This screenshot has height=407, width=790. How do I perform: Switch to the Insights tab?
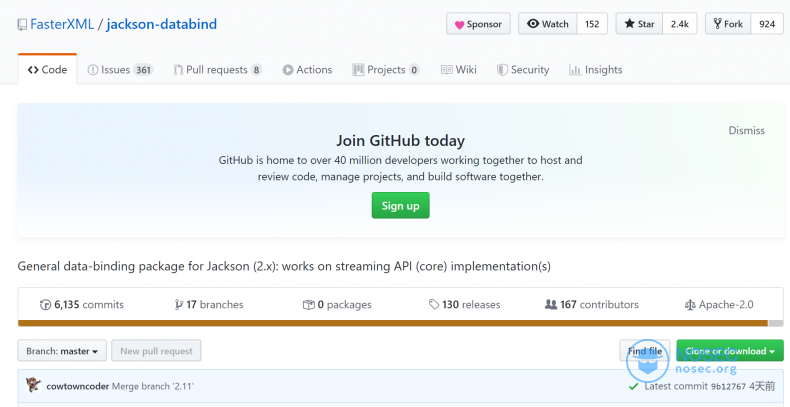[x=596, y=70]
